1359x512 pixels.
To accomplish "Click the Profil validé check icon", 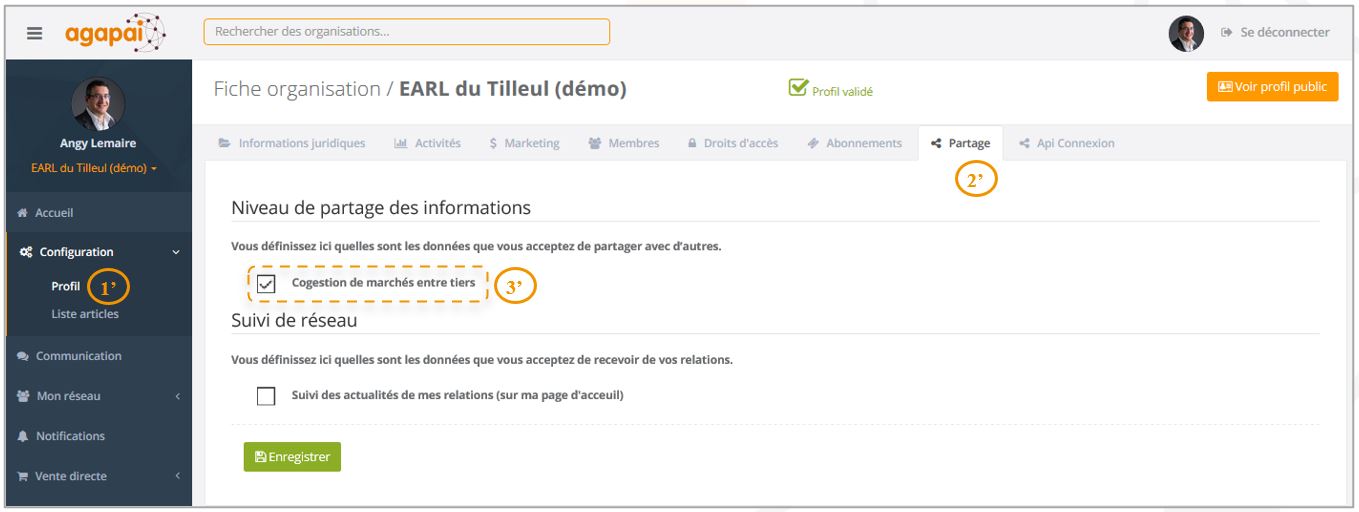I will pyautogui.click(x=798, y=88).
